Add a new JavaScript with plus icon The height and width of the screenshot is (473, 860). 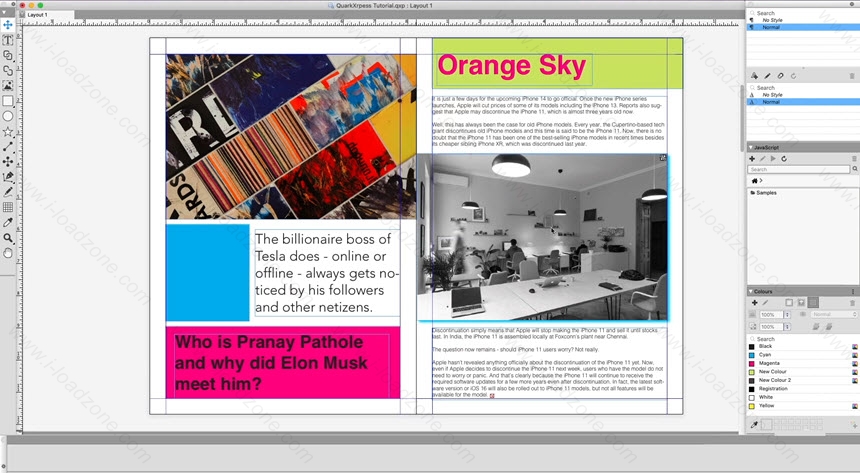click(752, 159)
